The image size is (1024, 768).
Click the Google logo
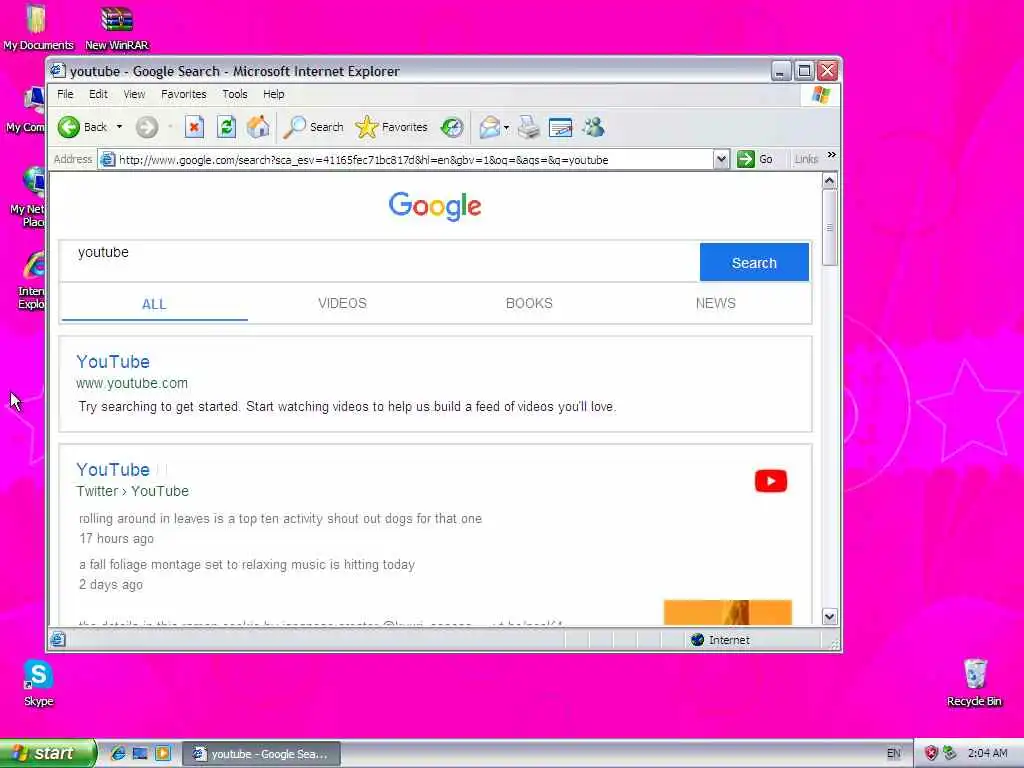pos(435,206)
